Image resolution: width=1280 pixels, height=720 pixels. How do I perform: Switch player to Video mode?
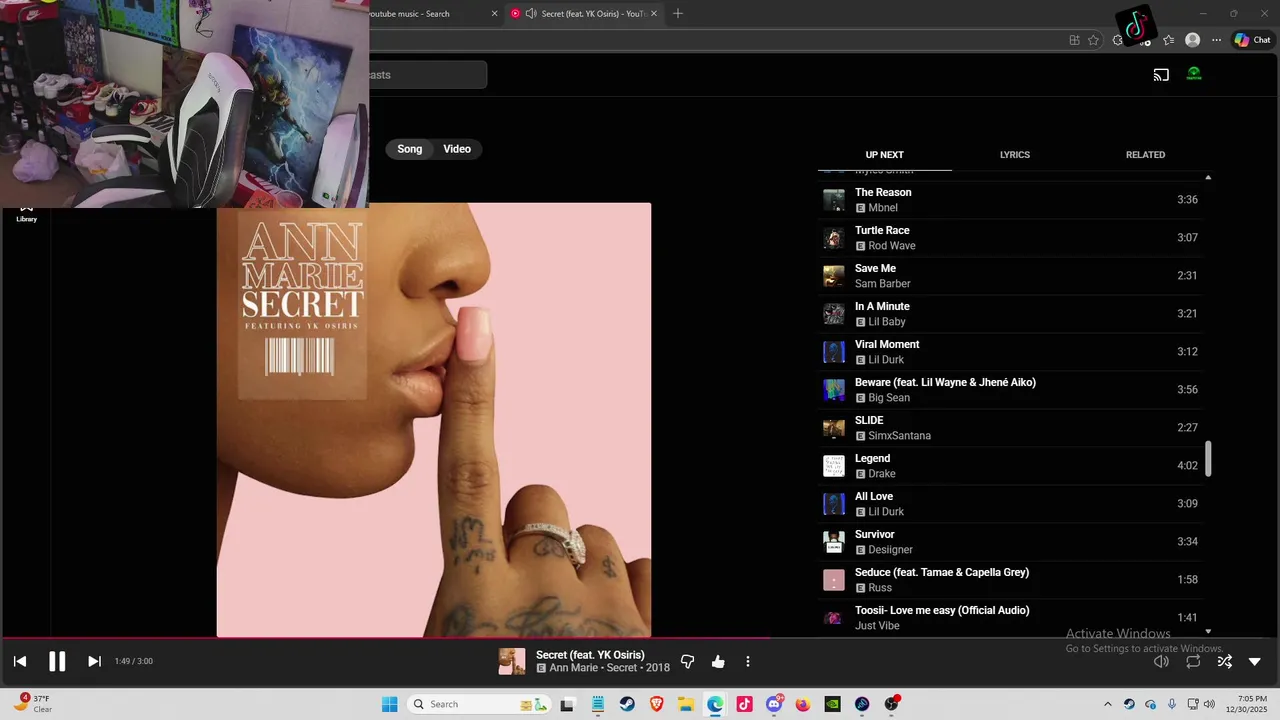coord(457,149)
